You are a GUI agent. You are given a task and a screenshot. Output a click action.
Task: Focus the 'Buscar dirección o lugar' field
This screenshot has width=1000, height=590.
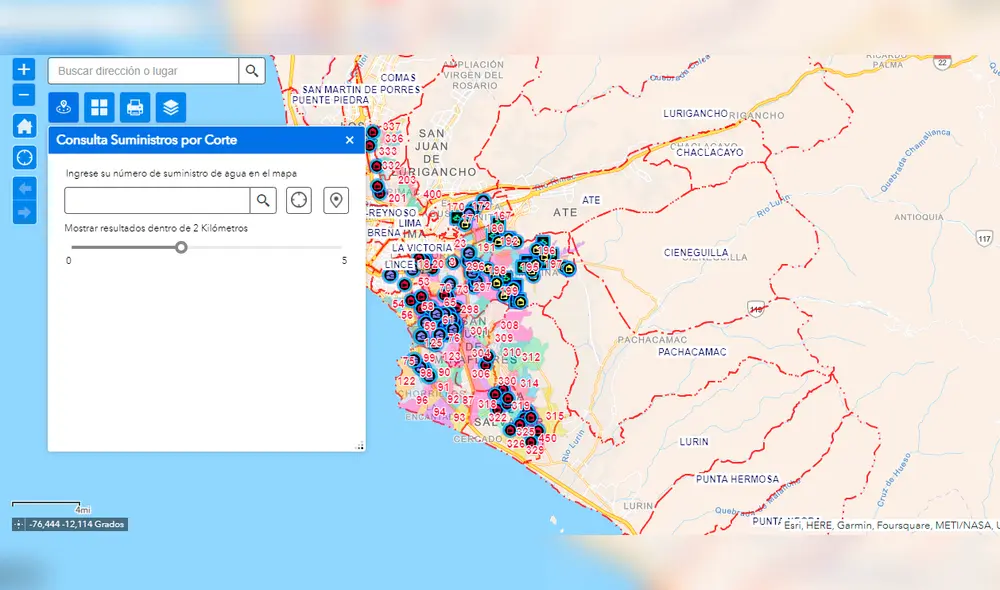pyautogui.click(x=144, y=71)
